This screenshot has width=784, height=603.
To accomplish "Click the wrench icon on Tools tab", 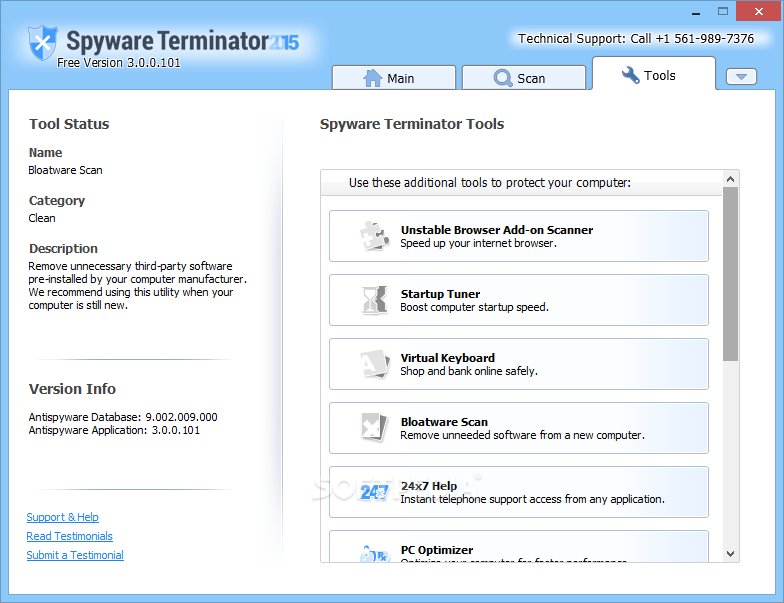I will coord(630,75).
